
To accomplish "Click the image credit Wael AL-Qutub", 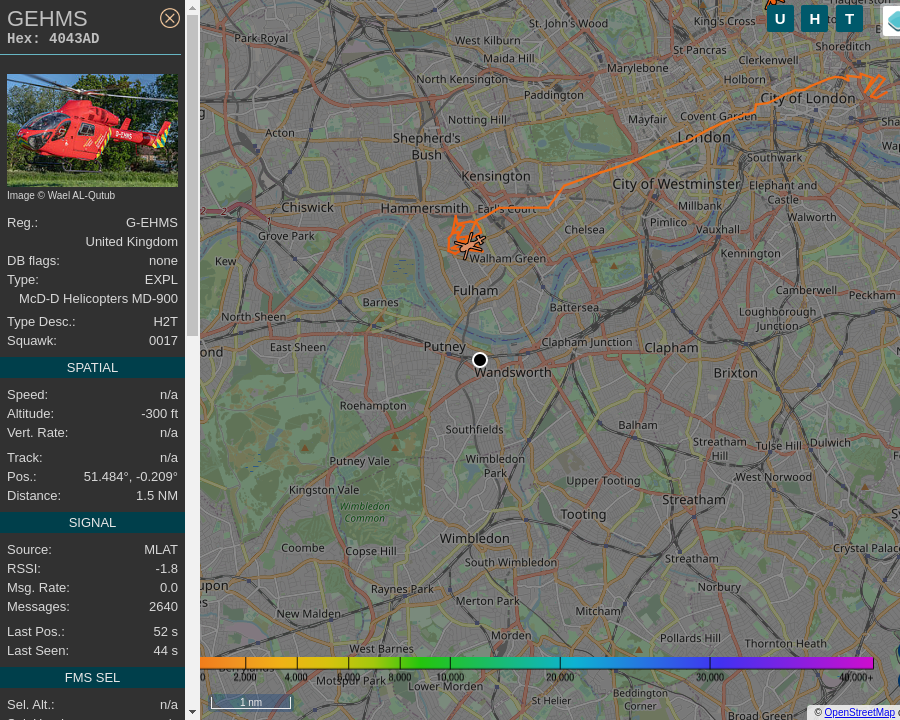I will click(61, 195).
